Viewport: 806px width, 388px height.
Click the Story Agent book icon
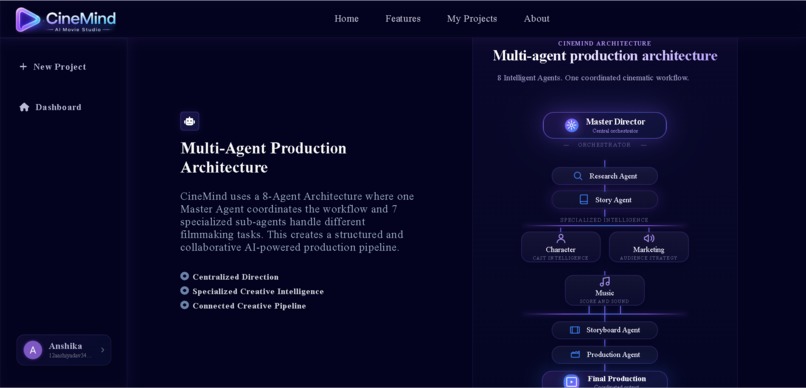pyautogui.click(x=584, y=199)
